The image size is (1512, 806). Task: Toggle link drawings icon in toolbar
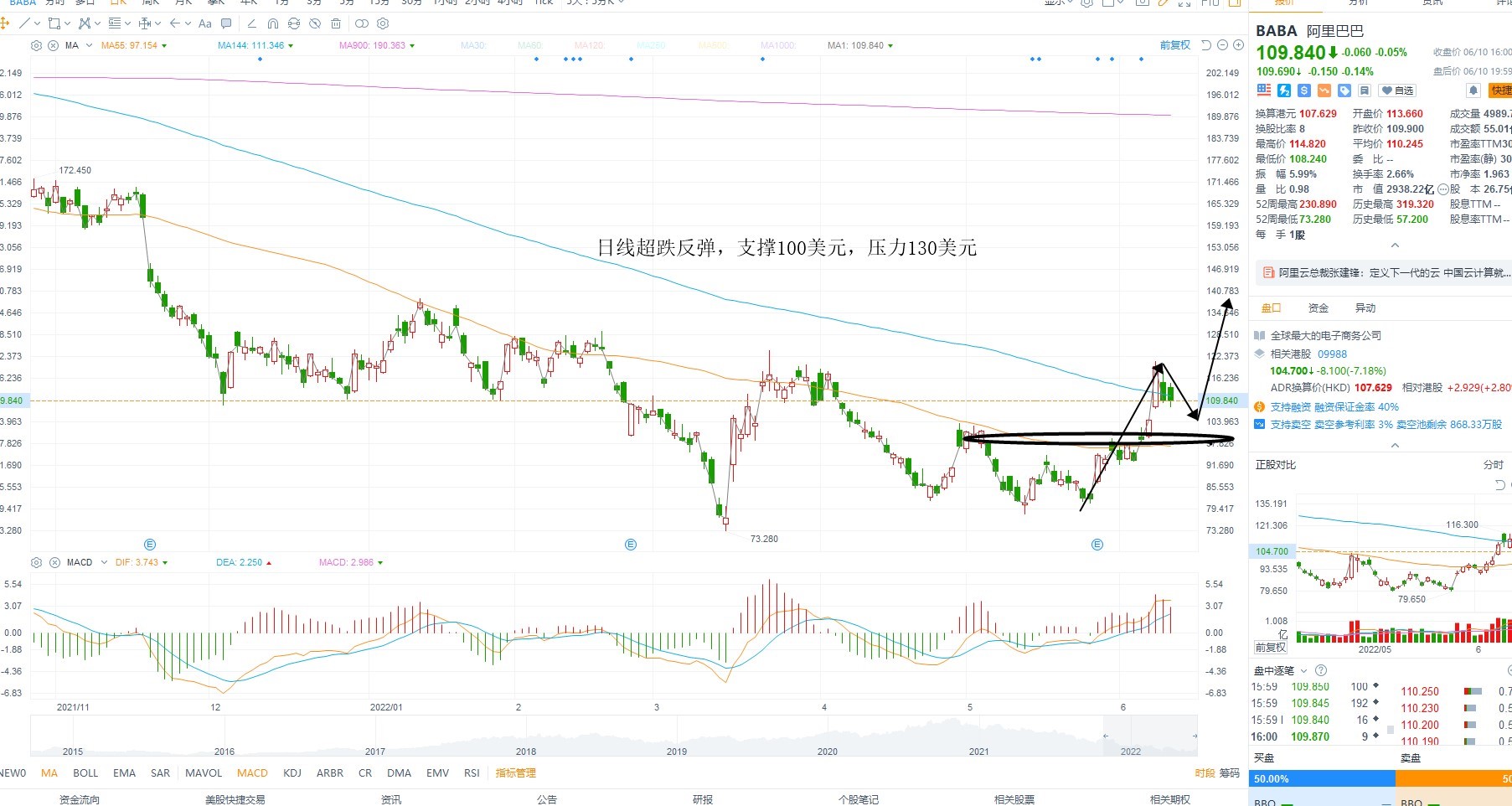(x=362, y=23)
